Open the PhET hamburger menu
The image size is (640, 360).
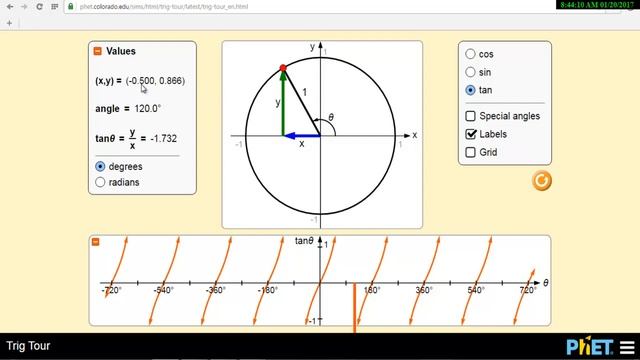627,347
